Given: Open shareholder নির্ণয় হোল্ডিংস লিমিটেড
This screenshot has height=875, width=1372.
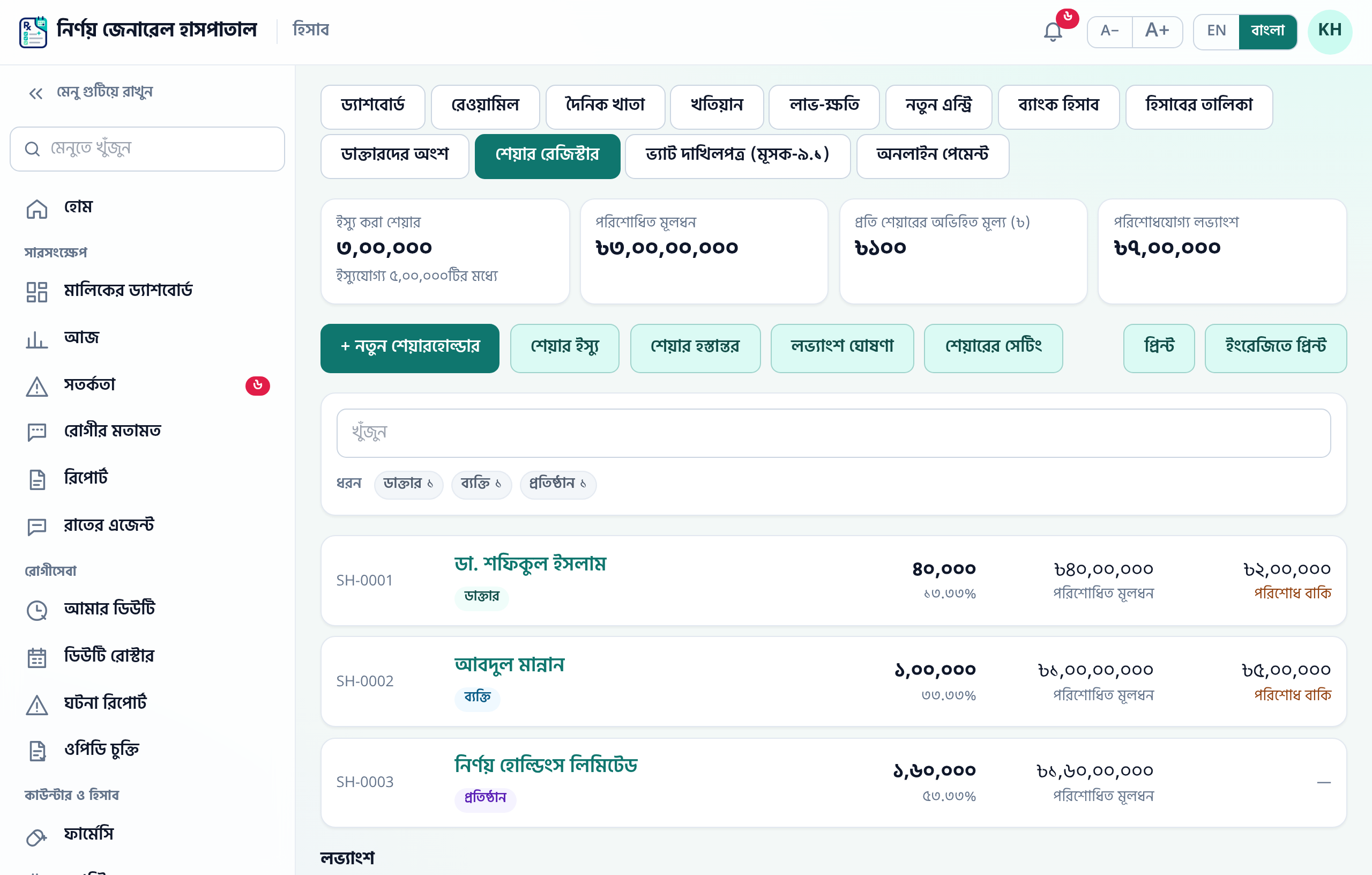Looking at the screenshot, I should click(x=546, y=765).
